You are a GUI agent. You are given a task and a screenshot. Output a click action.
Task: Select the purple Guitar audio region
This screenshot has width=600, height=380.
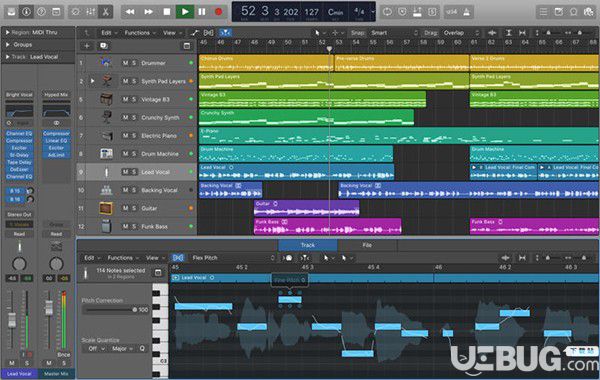coord(307,208)
